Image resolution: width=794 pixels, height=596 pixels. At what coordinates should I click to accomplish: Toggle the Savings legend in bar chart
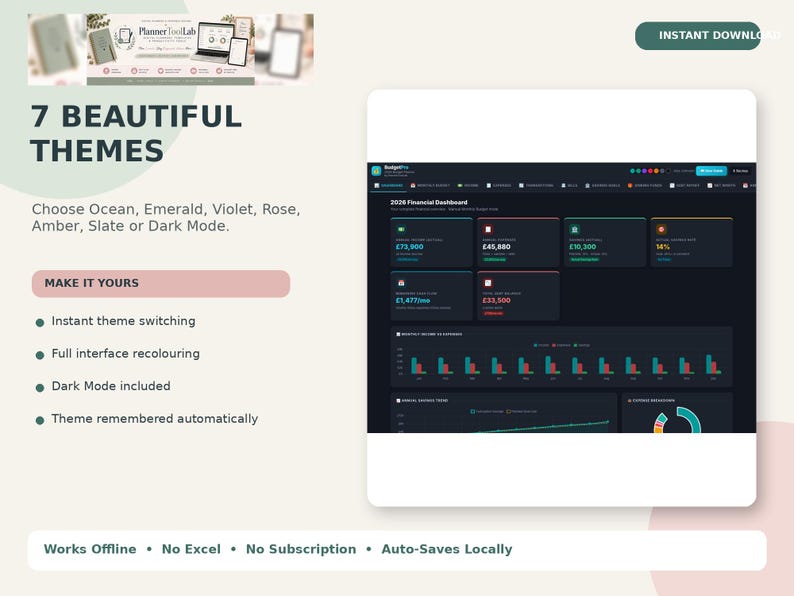coord(582,345)
